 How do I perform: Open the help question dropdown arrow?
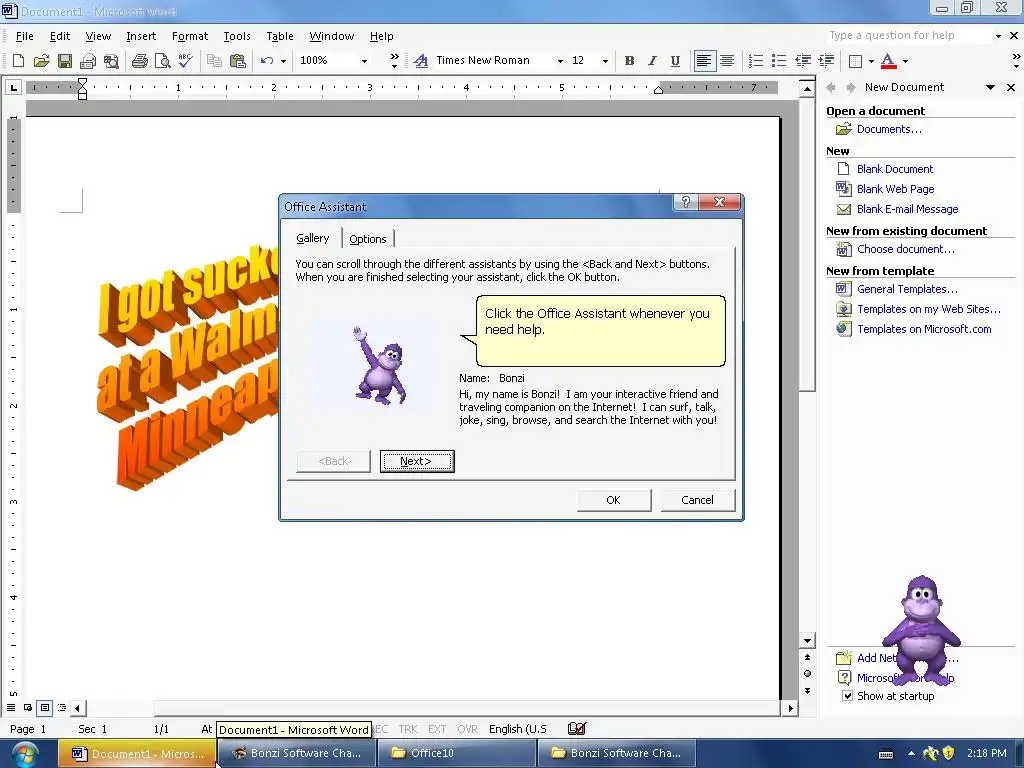998,36
